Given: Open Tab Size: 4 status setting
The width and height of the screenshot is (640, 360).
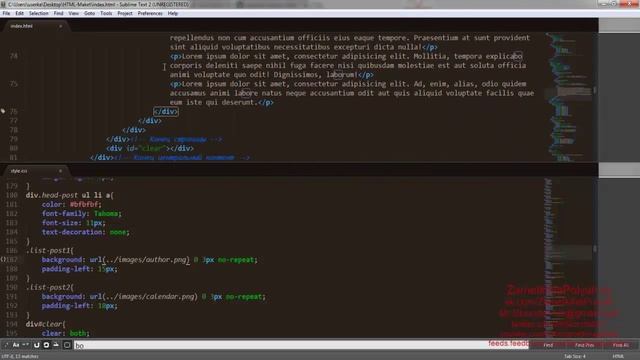Looking at the screenshot, I should [x=575, y=356].
